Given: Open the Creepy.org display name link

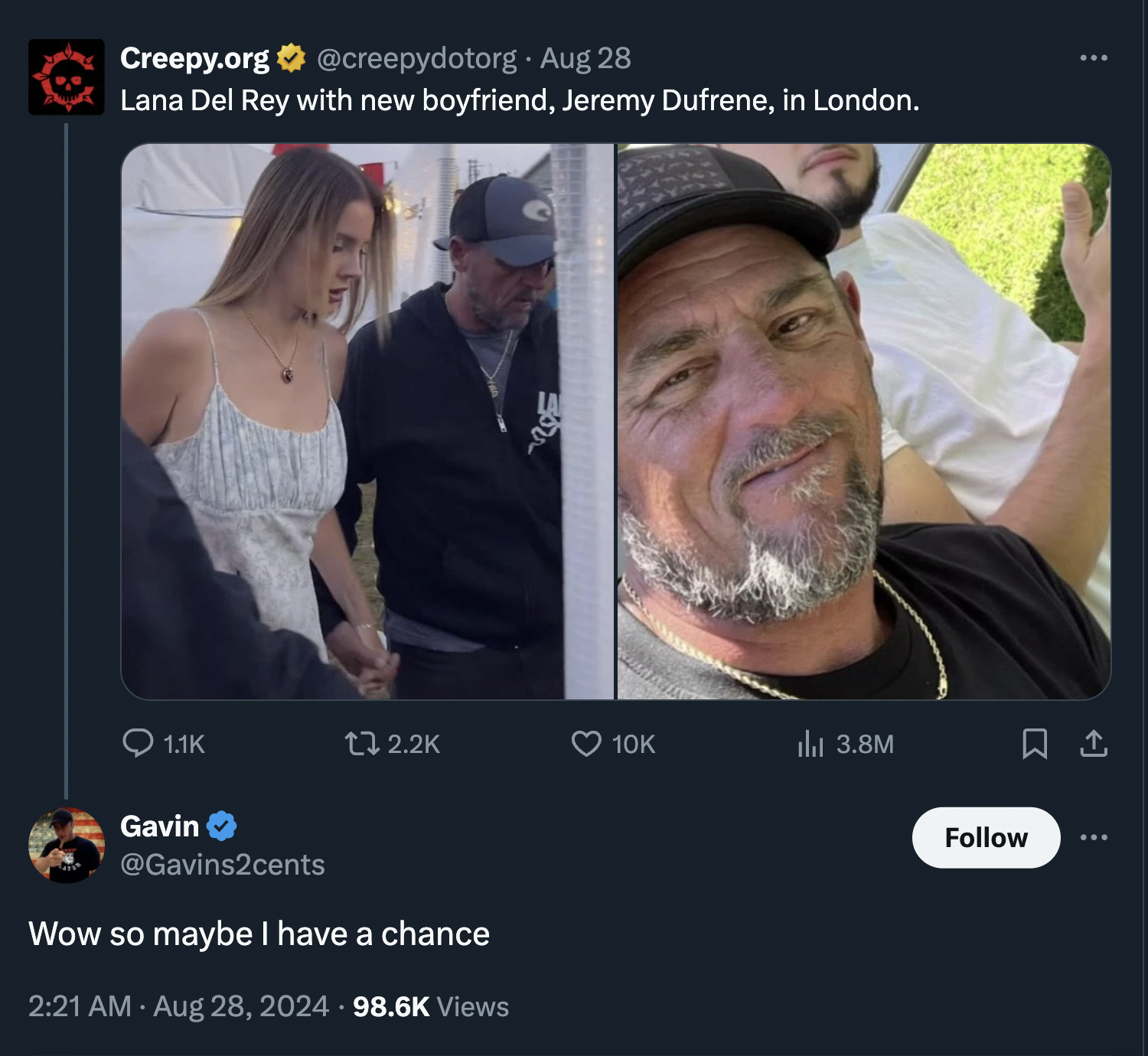Looking at the screenshot, I should pos(194,58).
